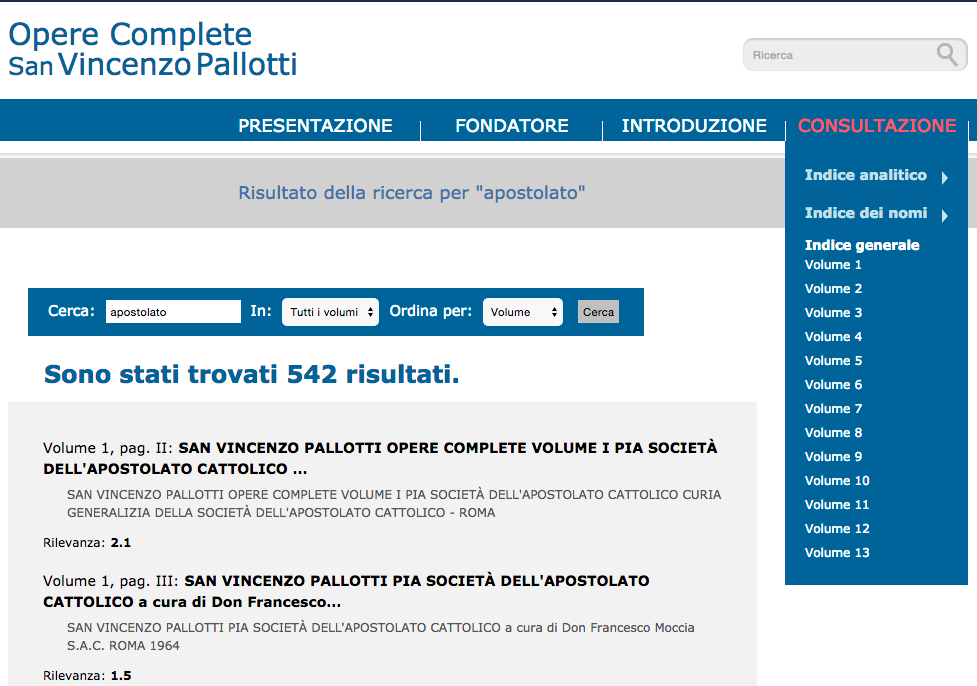This screenshot has width=977, height=686.
Task: Select Indice generale menu entry
Action: pyautogui.click(x=862, y=245)
